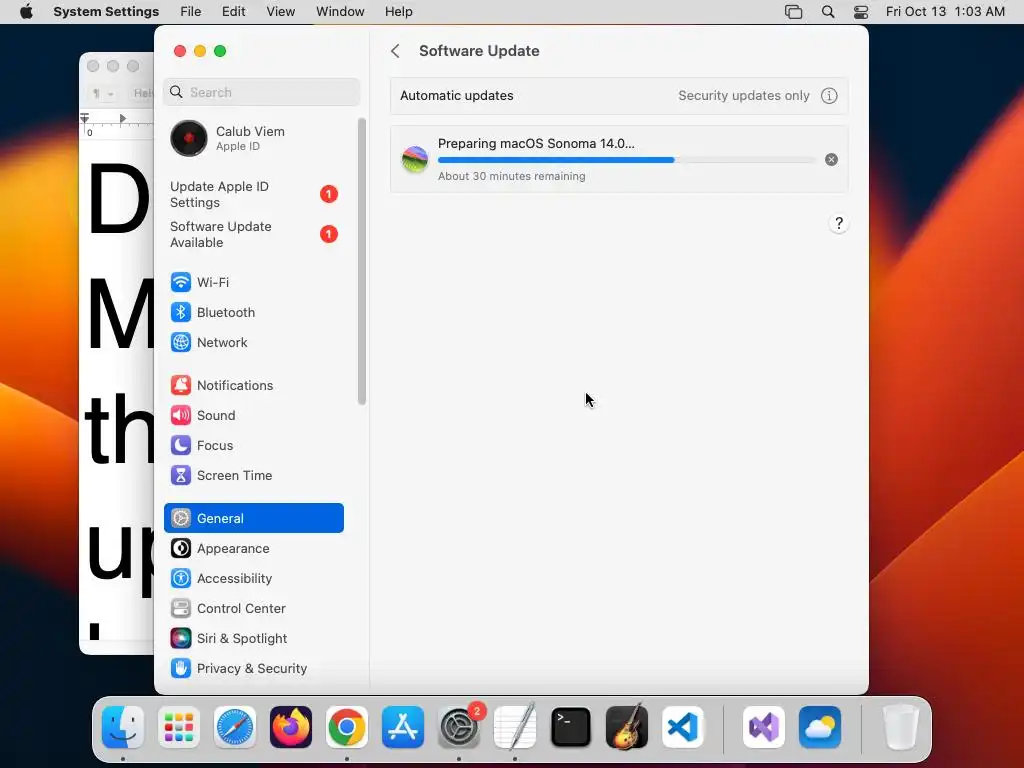Image resolution: width=1024 pixels, height=768 pixels.
Task: Go back from Software Update
Action: pyautogui.click(x=395, y=51)
